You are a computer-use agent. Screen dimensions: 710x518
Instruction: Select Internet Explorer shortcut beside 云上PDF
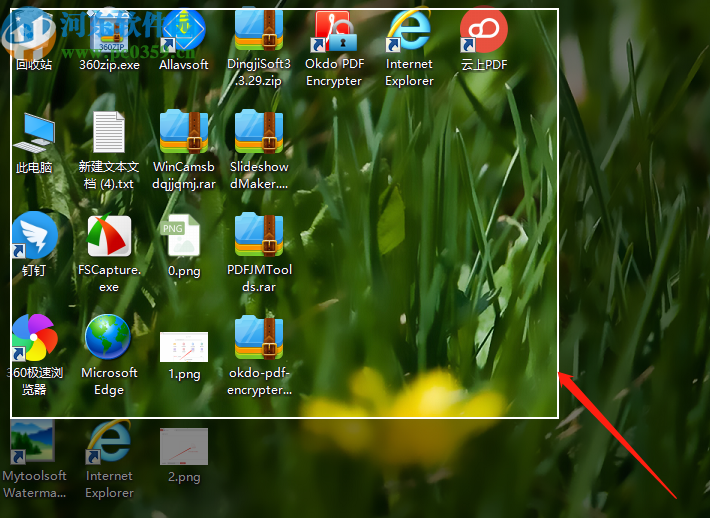pyautogui.click(x=409, y=48)
